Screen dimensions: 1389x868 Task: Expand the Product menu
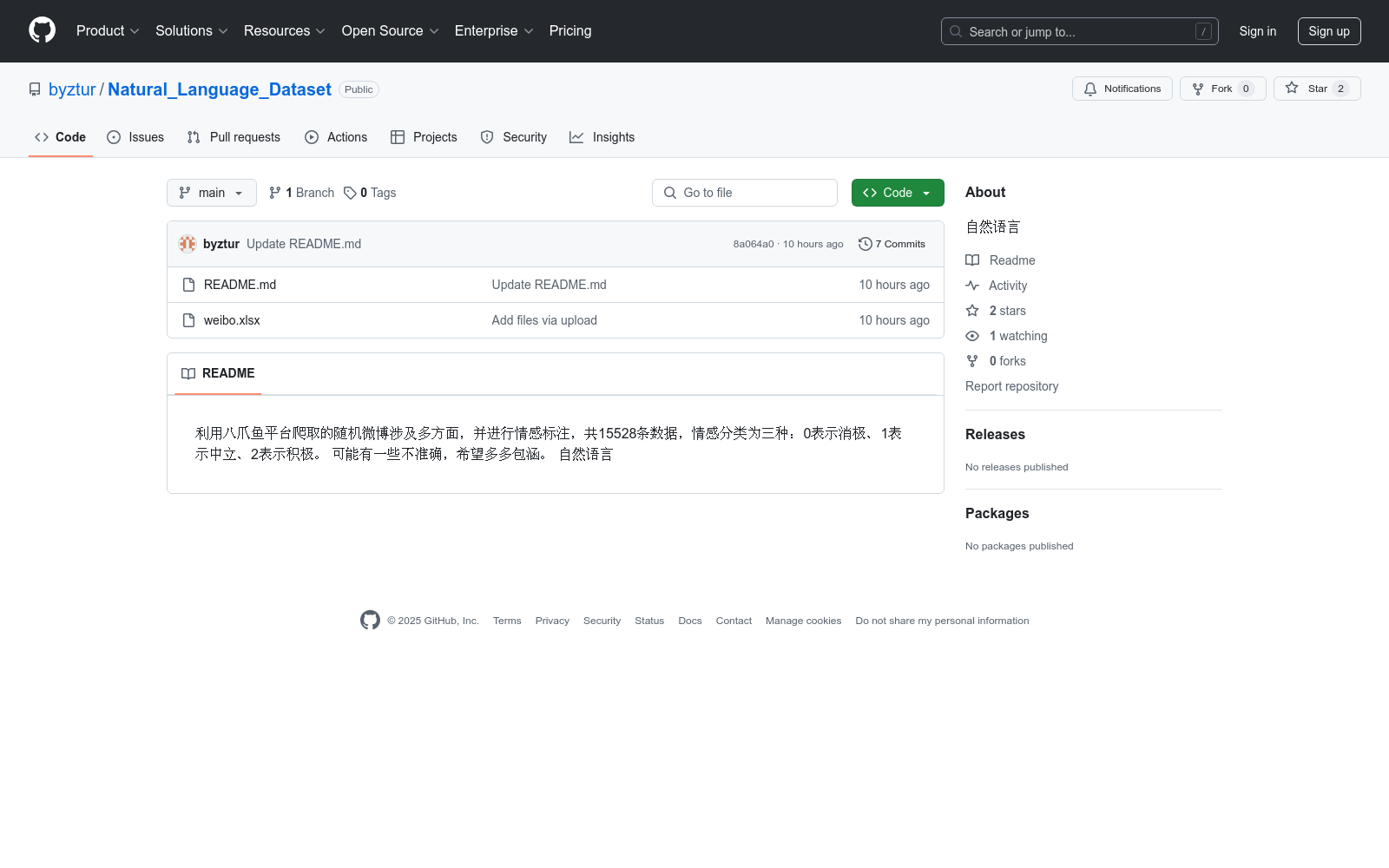click(108, 31)
